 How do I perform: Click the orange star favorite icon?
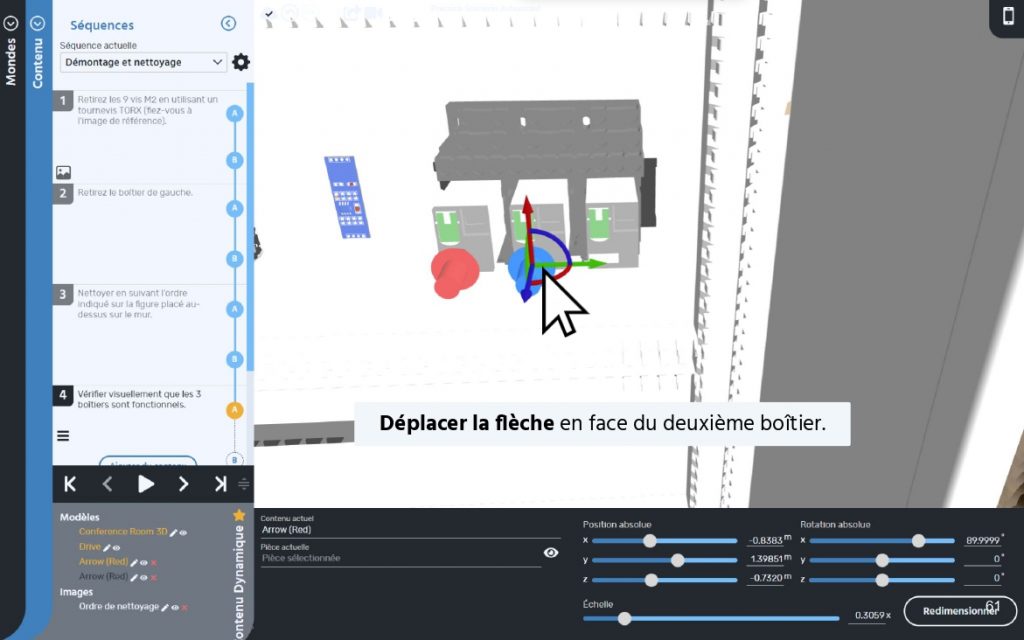point(239,515)
